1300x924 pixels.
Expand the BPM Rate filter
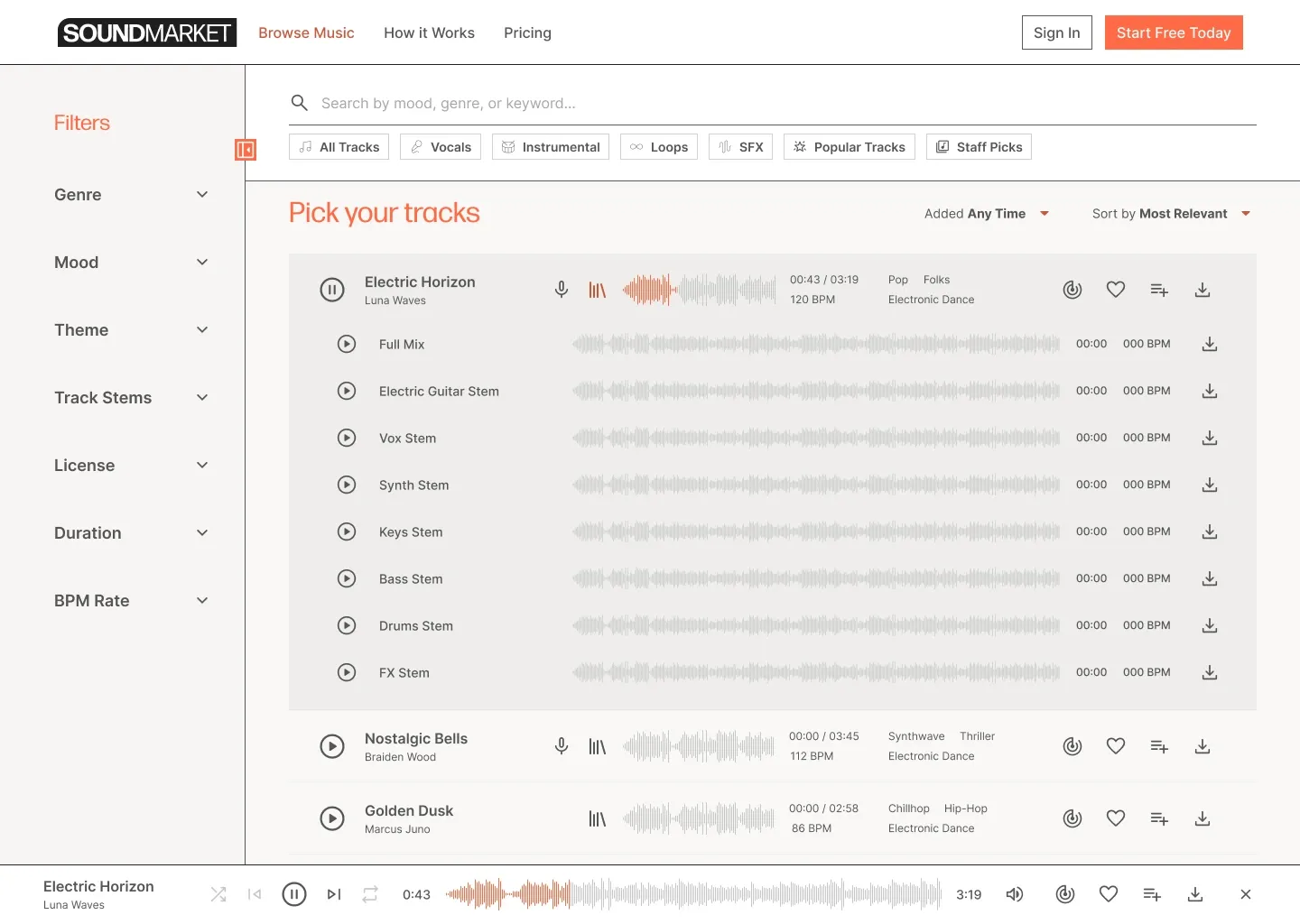tap(132, 601)
